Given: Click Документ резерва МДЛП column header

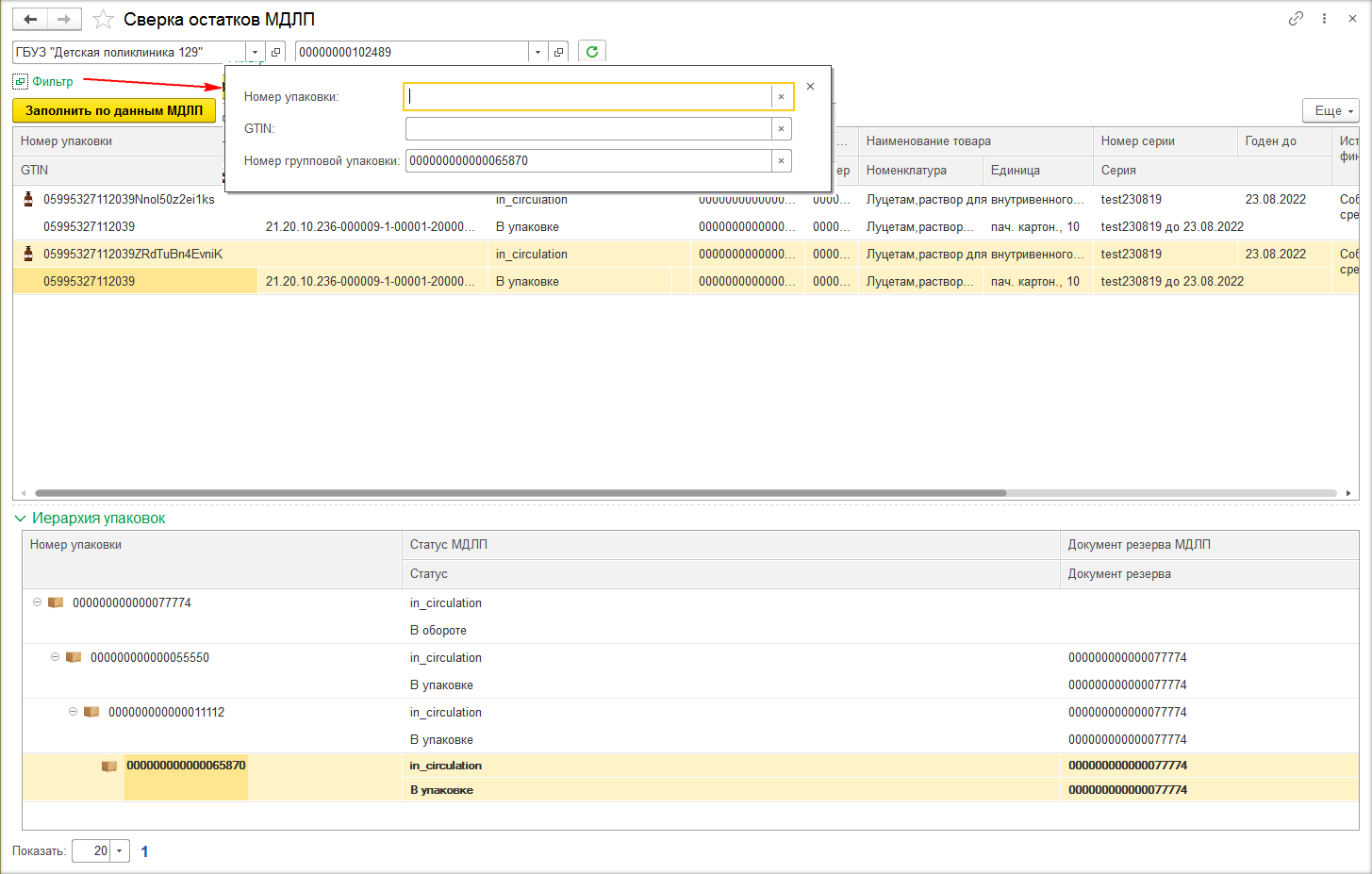Looking at the screenshot, I should pos(1209,545).
